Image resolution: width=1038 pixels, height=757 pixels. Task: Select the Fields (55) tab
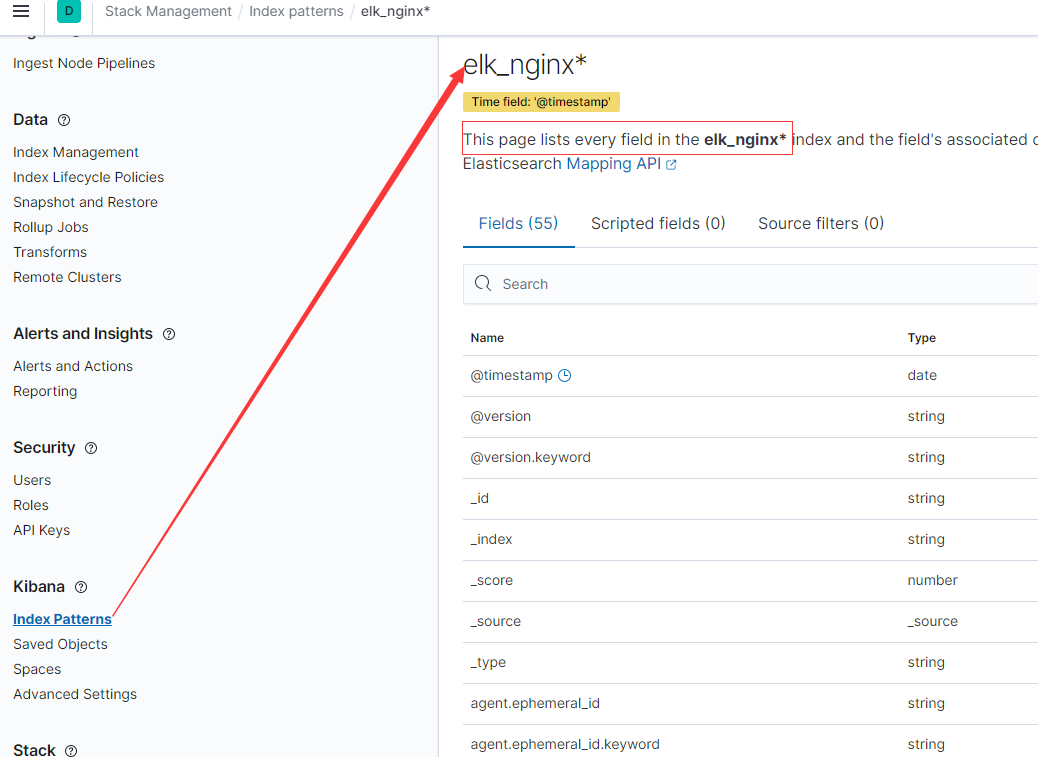point(518,223)
